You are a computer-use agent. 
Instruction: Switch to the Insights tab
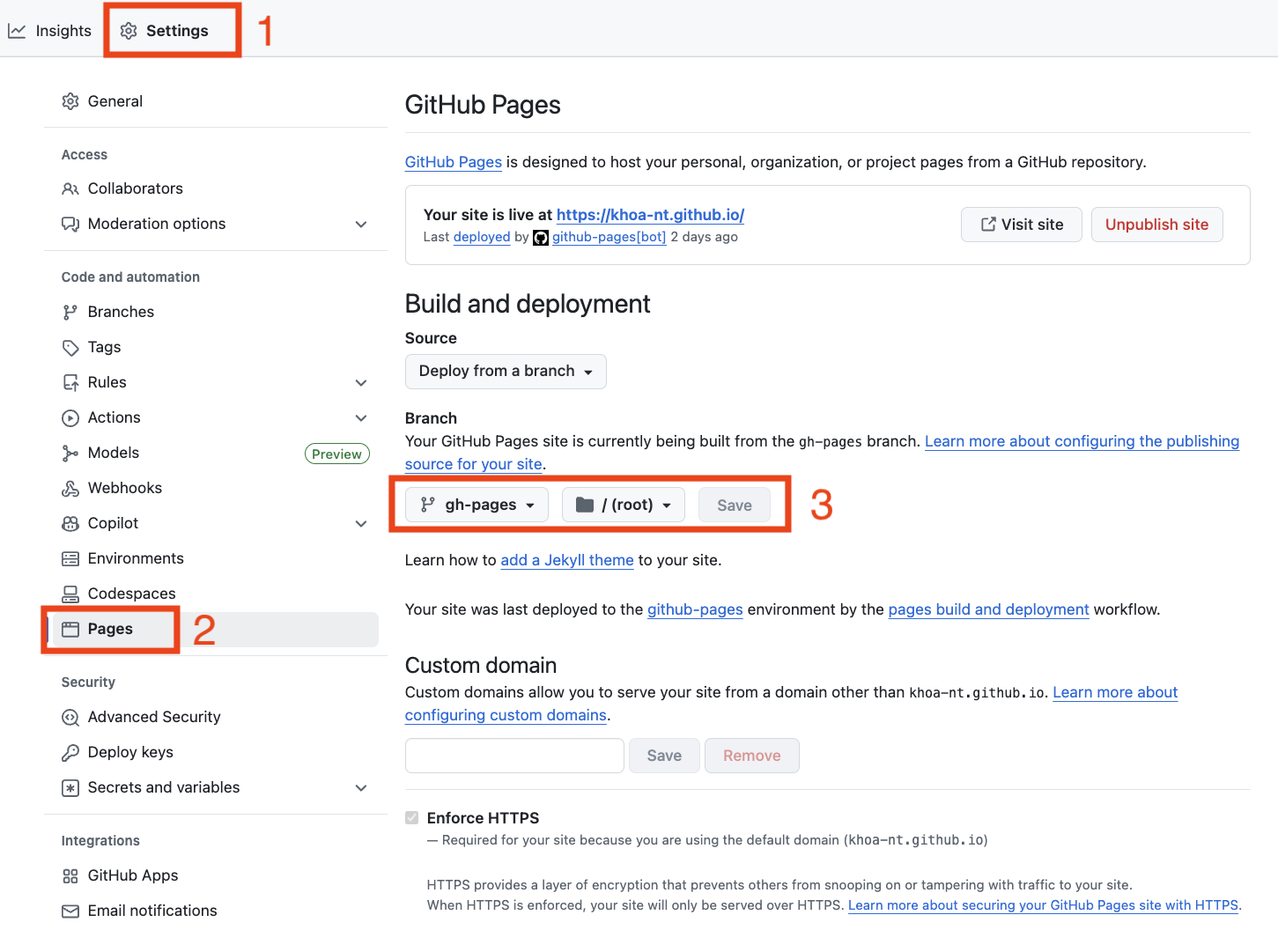pyautogui.click(x=50, y=31)
